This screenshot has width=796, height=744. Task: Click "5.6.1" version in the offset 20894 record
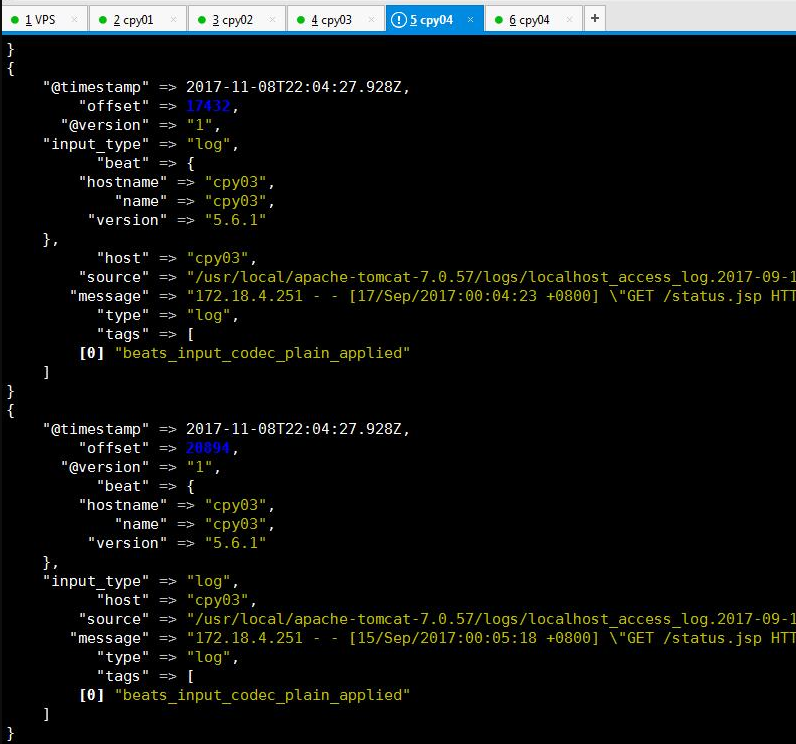[x=235, y=543]
